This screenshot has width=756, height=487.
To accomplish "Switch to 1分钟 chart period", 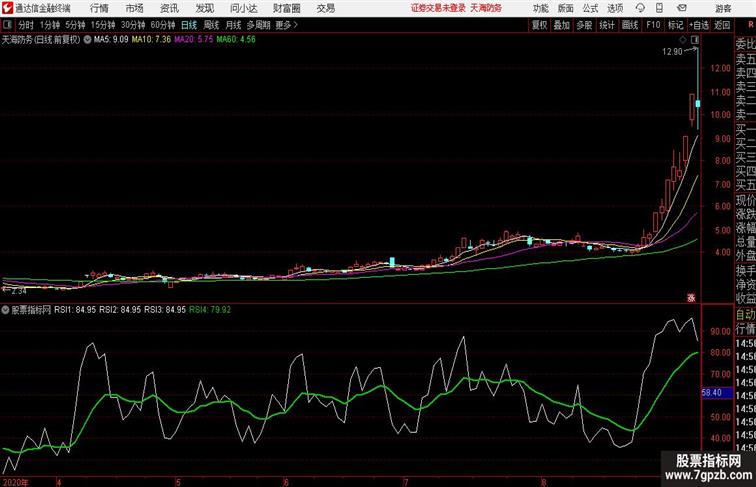I will [50, 25].
